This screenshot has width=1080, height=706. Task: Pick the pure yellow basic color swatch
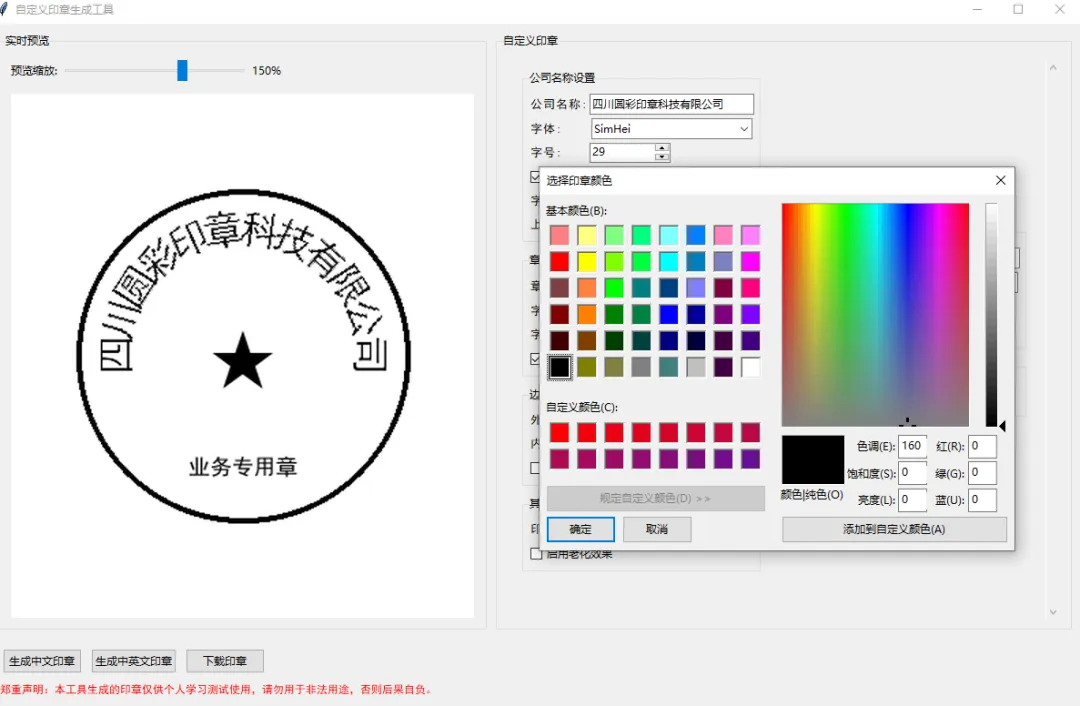tap(587, 262)
